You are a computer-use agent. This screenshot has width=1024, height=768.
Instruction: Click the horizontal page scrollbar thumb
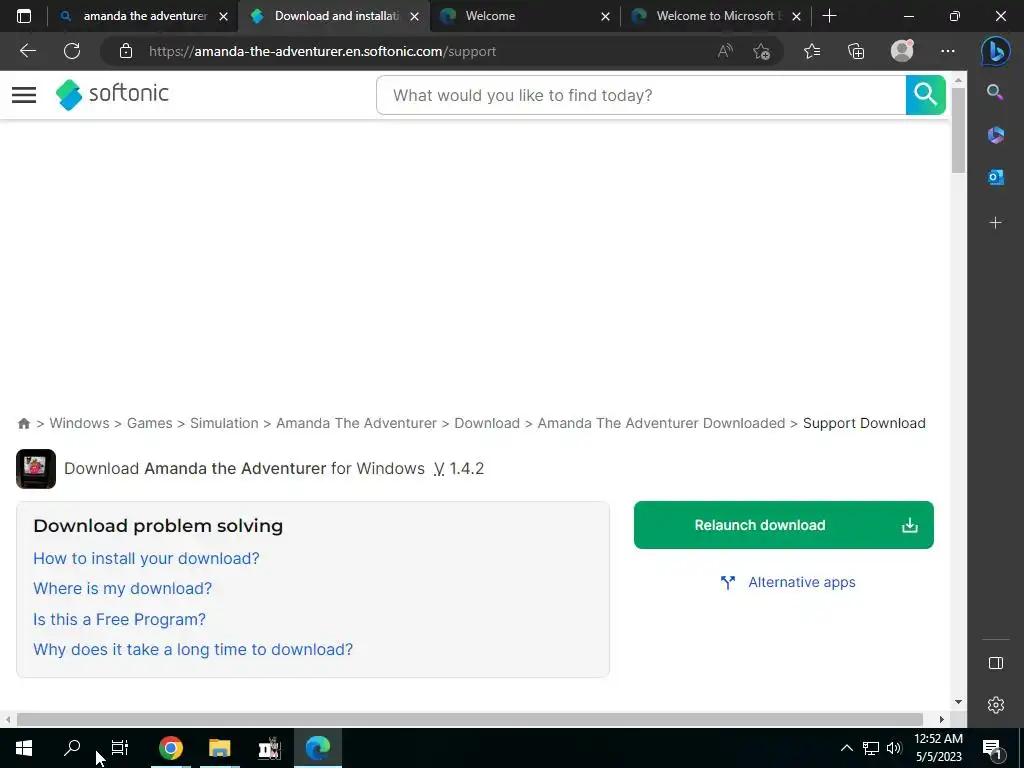(470, 719)
